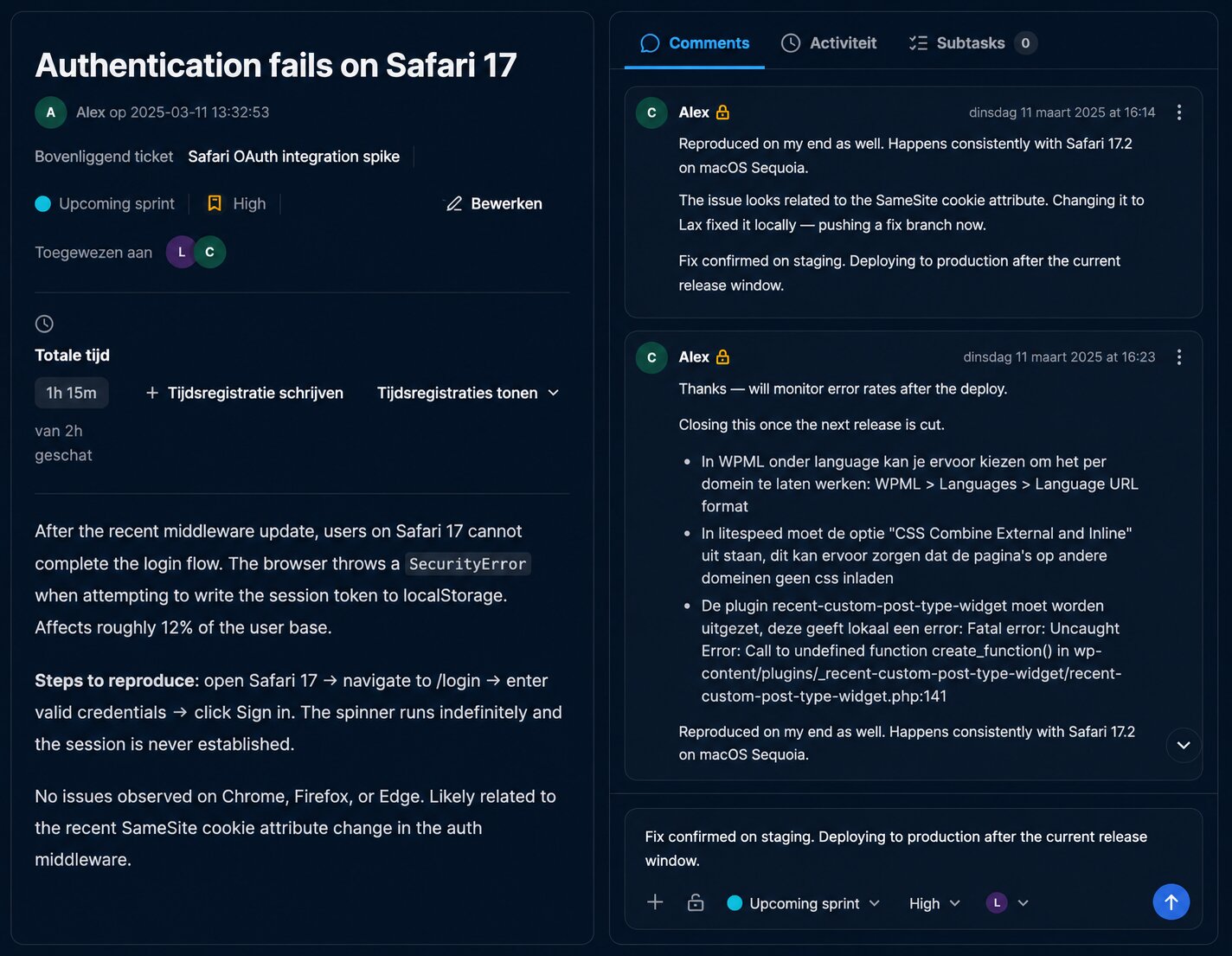
Task: Open options menu for 16:14 comment
Action: pos(1178,112)
